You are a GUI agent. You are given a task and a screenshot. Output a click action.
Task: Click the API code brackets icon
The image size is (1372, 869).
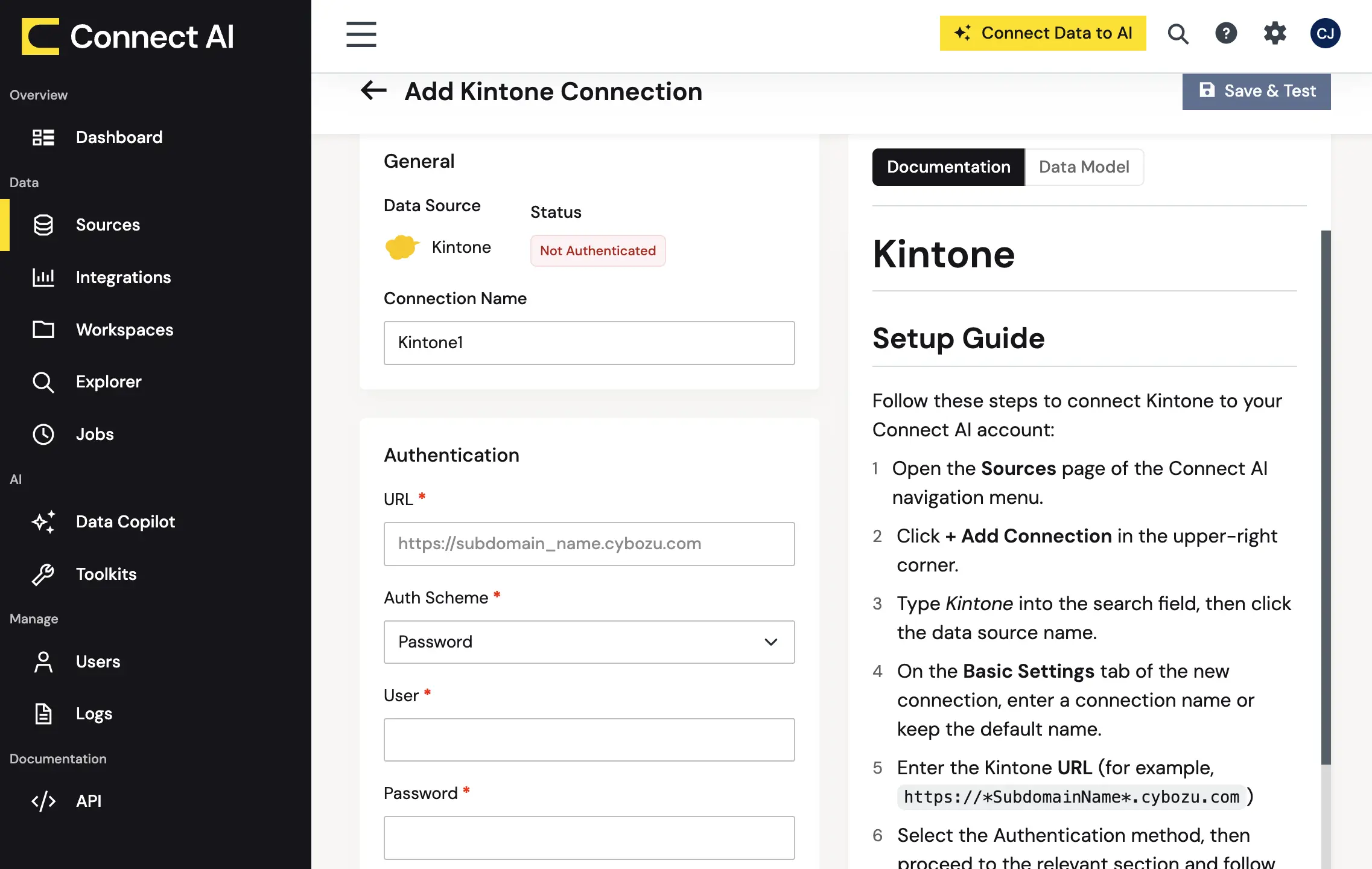click(43, 801)
